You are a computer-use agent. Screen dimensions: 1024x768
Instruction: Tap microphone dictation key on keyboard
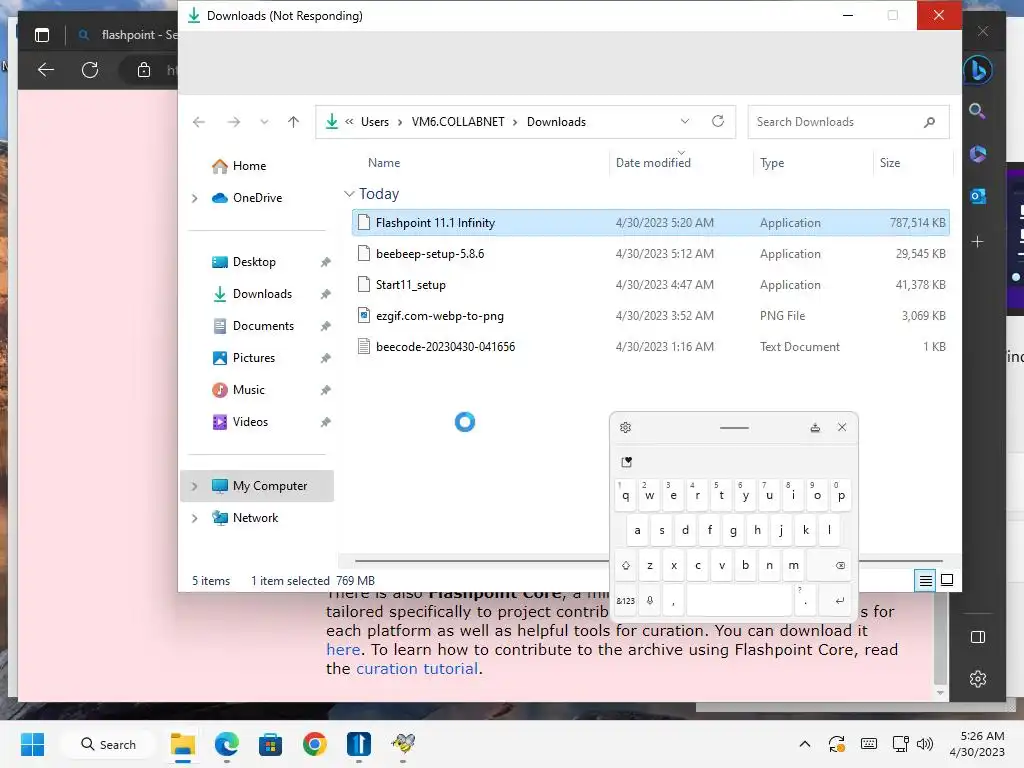point(650,601)
